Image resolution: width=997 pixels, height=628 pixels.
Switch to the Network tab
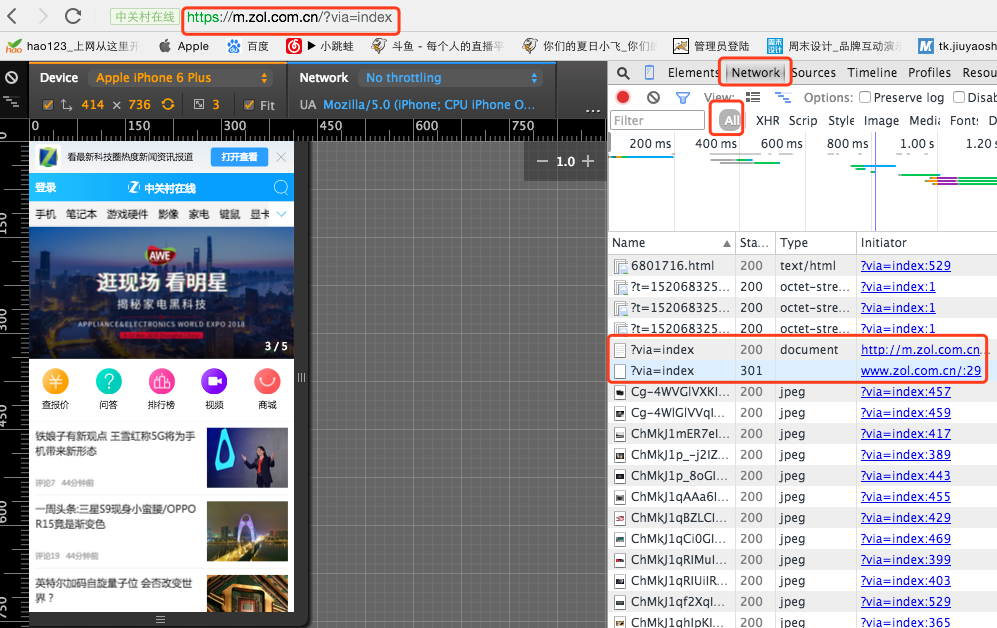pyautogui.click(x=755, y=72)
